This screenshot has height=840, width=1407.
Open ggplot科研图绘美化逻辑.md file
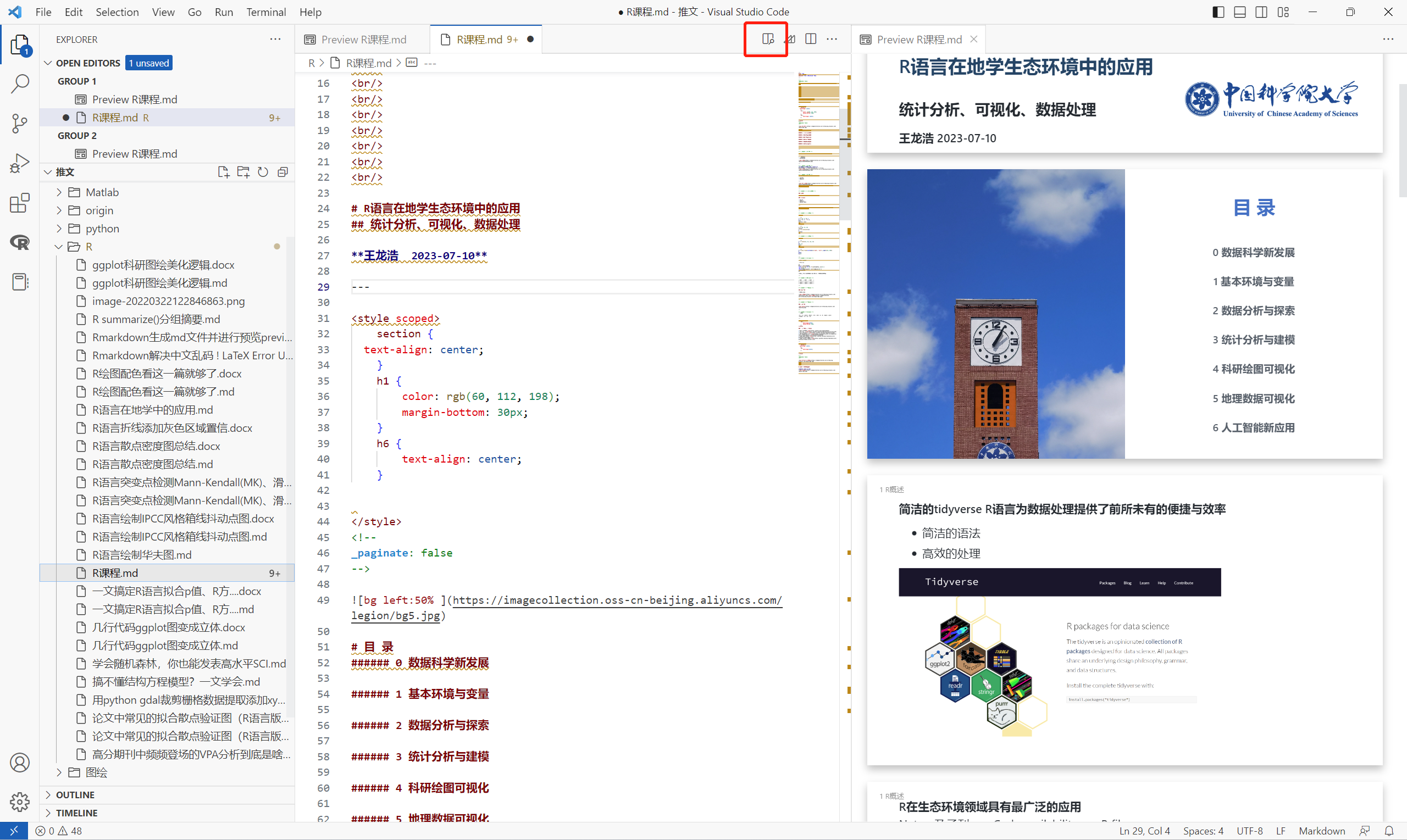click(x=167, y=283)
